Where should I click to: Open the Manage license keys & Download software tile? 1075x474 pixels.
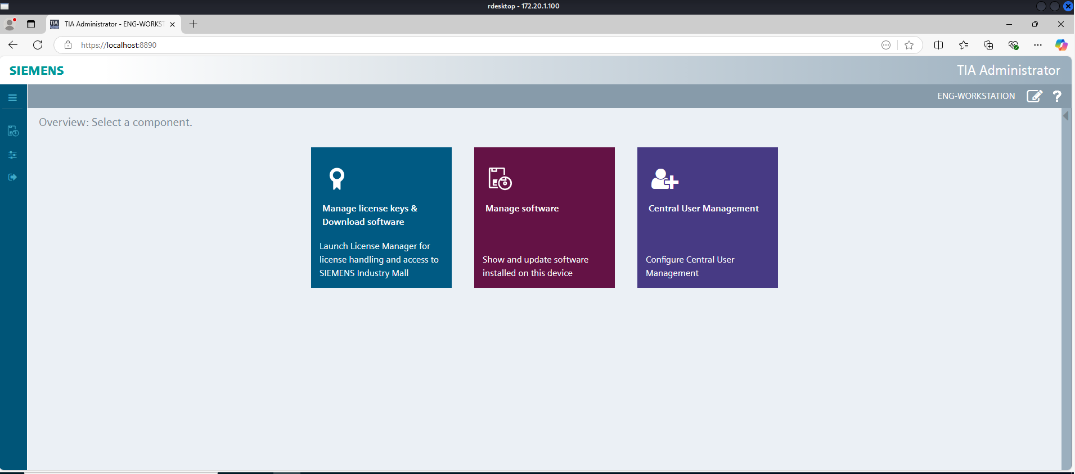pos(381,217)
